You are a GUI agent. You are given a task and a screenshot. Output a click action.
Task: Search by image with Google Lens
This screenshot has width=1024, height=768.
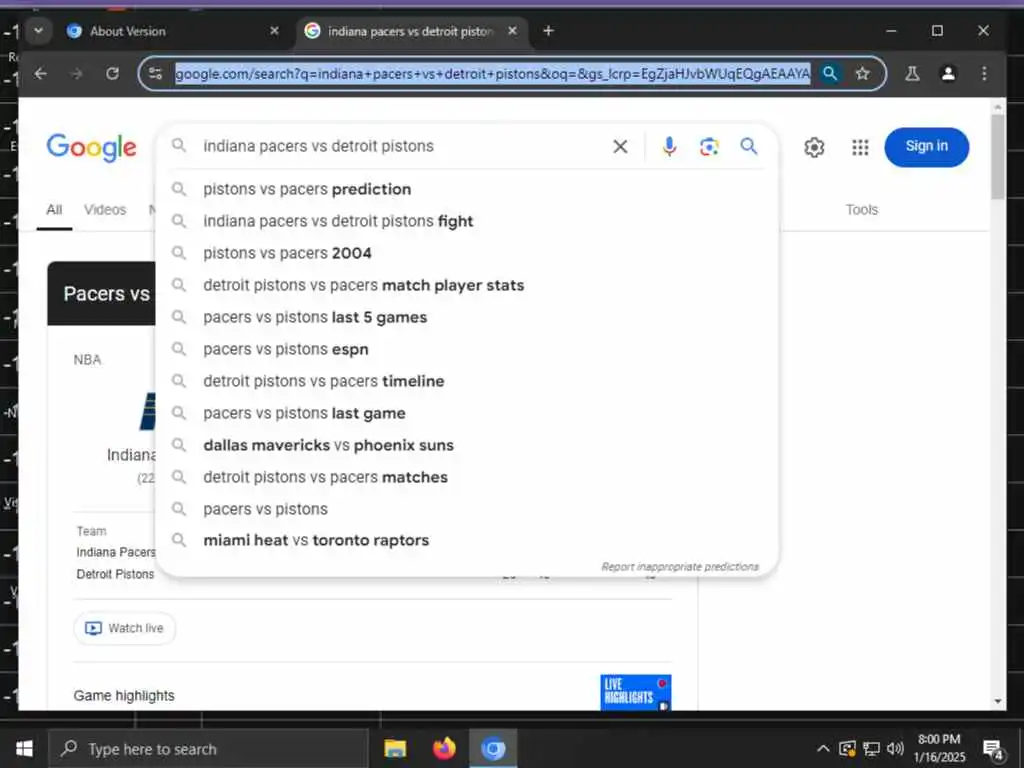point(709,146)
